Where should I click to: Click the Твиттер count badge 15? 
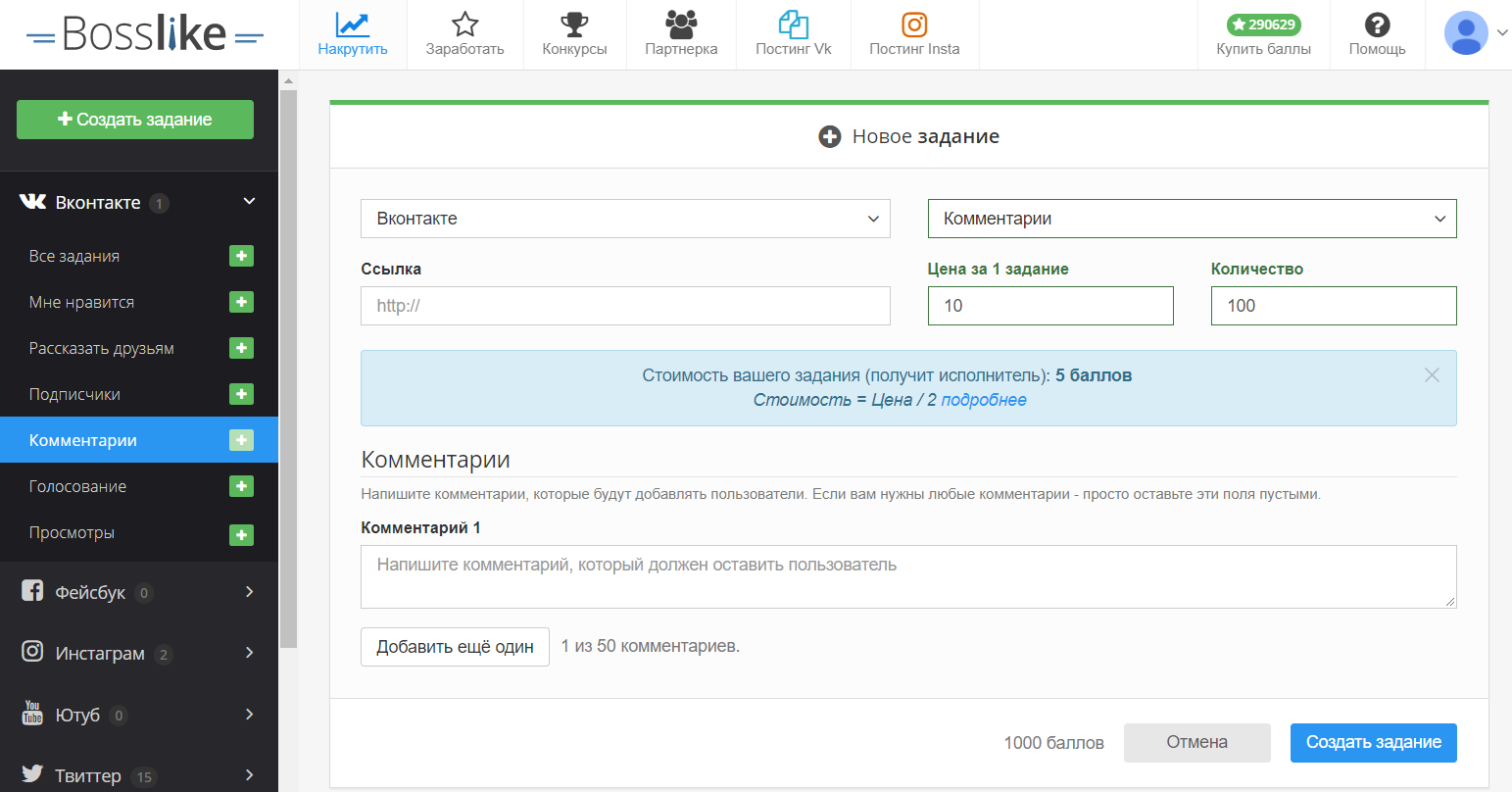tap(144, 776)
